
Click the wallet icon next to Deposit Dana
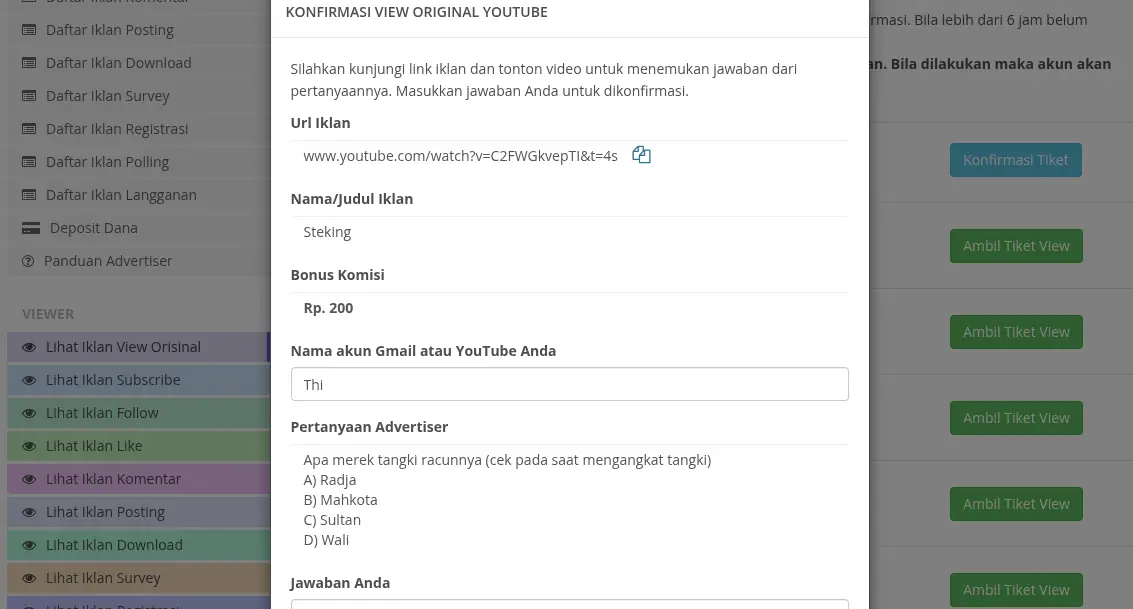[31, 227]
